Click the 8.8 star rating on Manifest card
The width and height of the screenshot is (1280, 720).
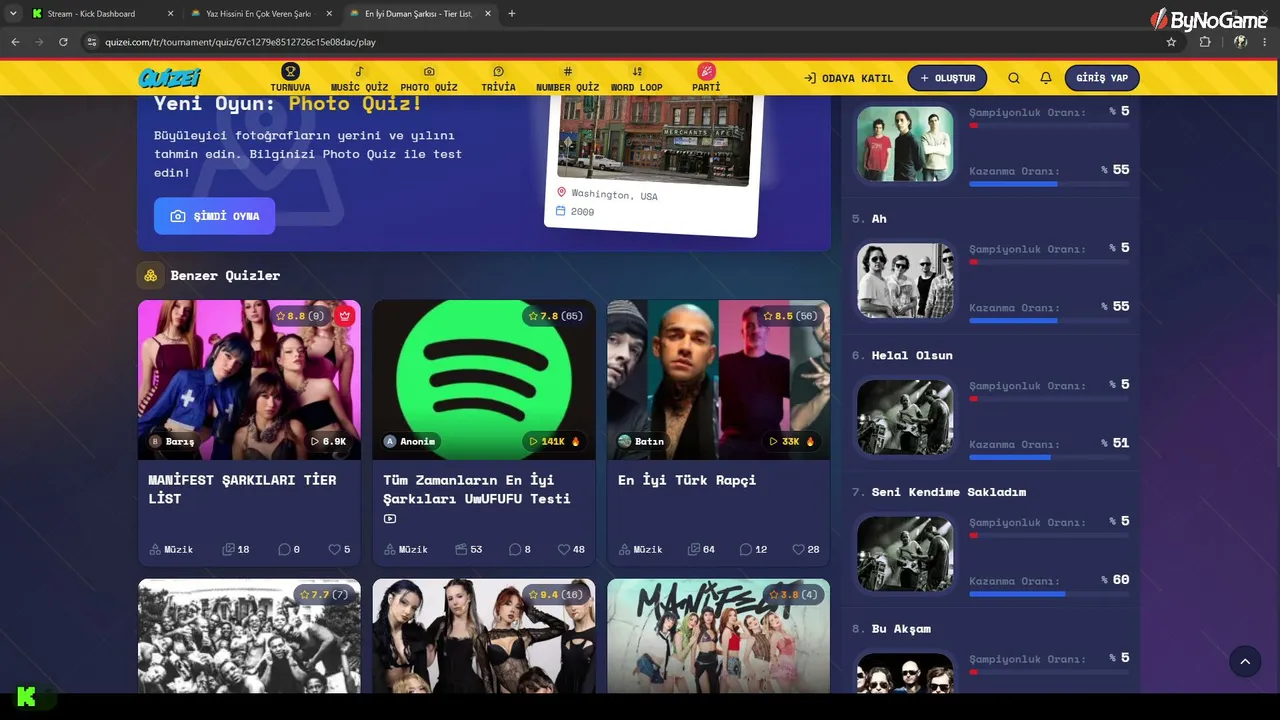click(x=301, y=316)
